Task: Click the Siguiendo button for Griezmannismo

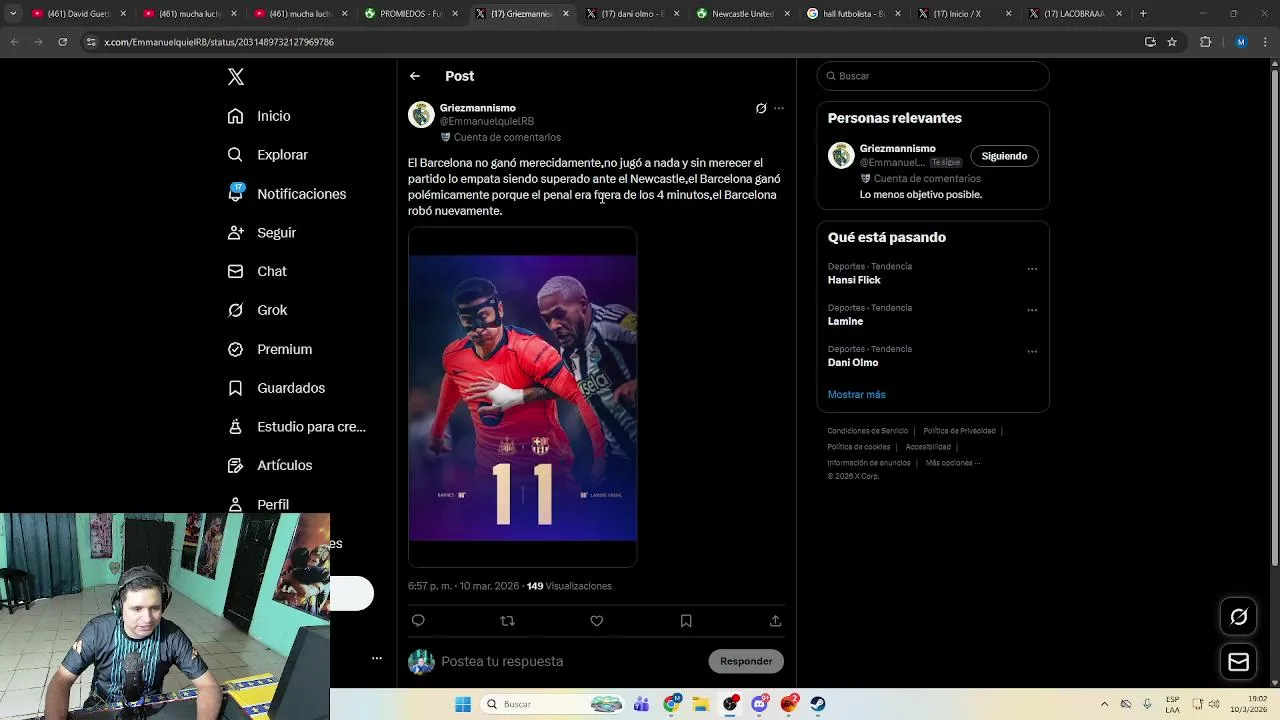Action: tap(1004, 156)
